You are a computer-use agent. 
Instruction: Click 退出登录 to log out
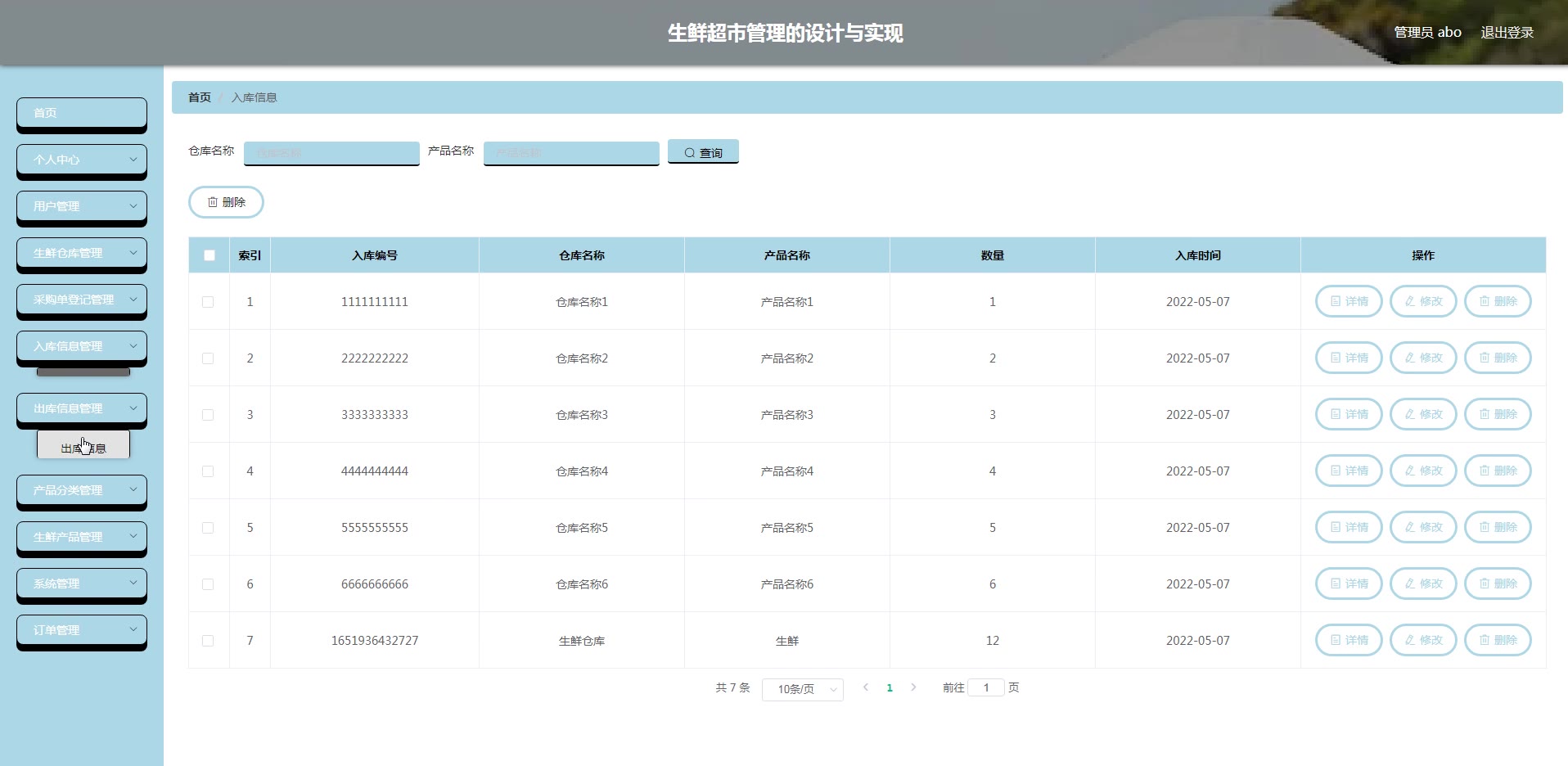1507,32
